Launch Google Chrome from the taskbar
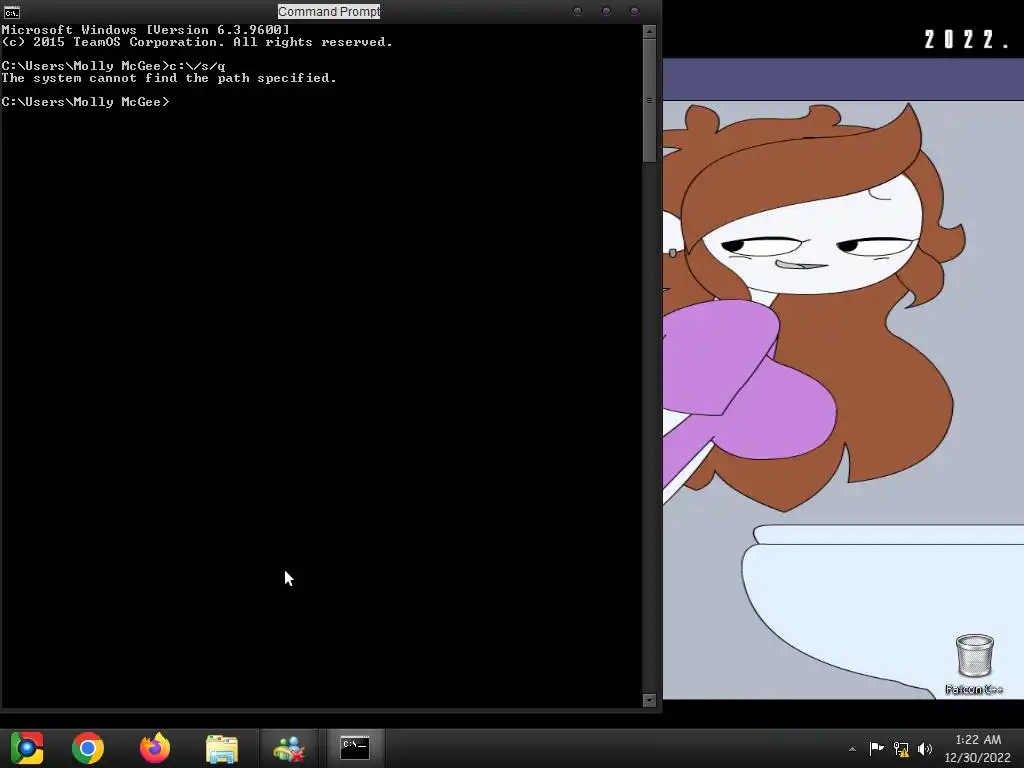The image size is (1024, 768). 88,748
